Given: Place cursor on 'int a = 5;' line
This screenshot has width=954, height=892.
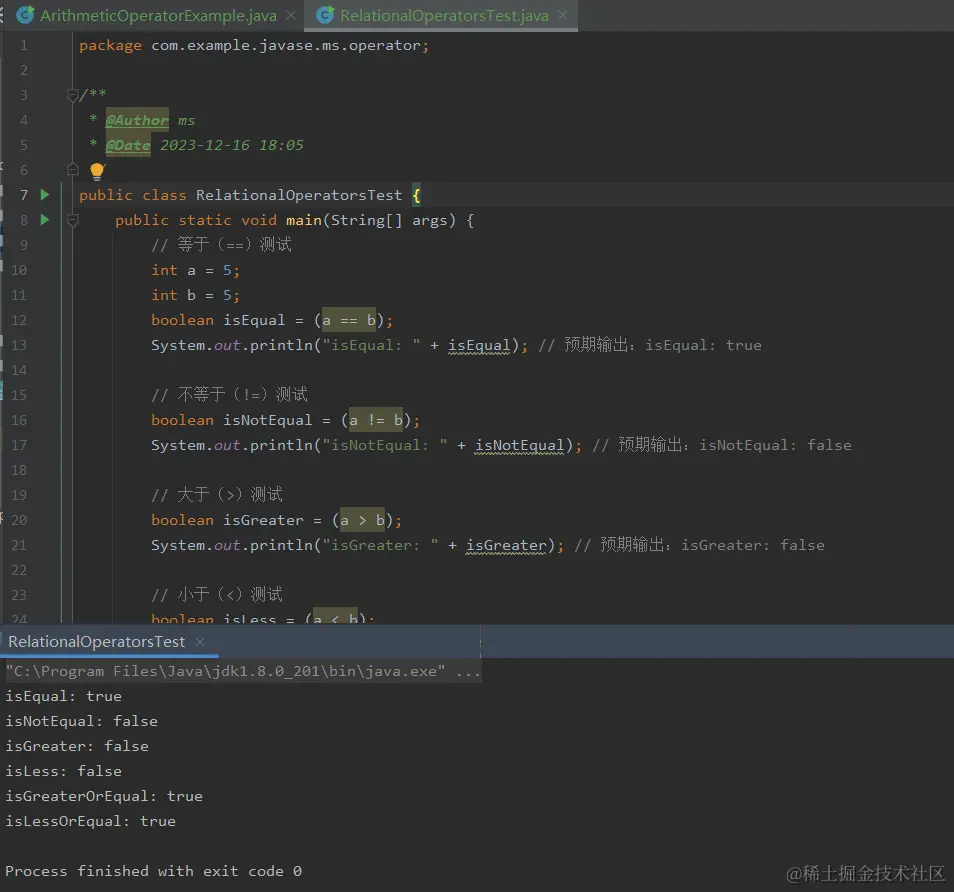Looking at the screenshot, I should pyautogui.click(x=195, y=270).
